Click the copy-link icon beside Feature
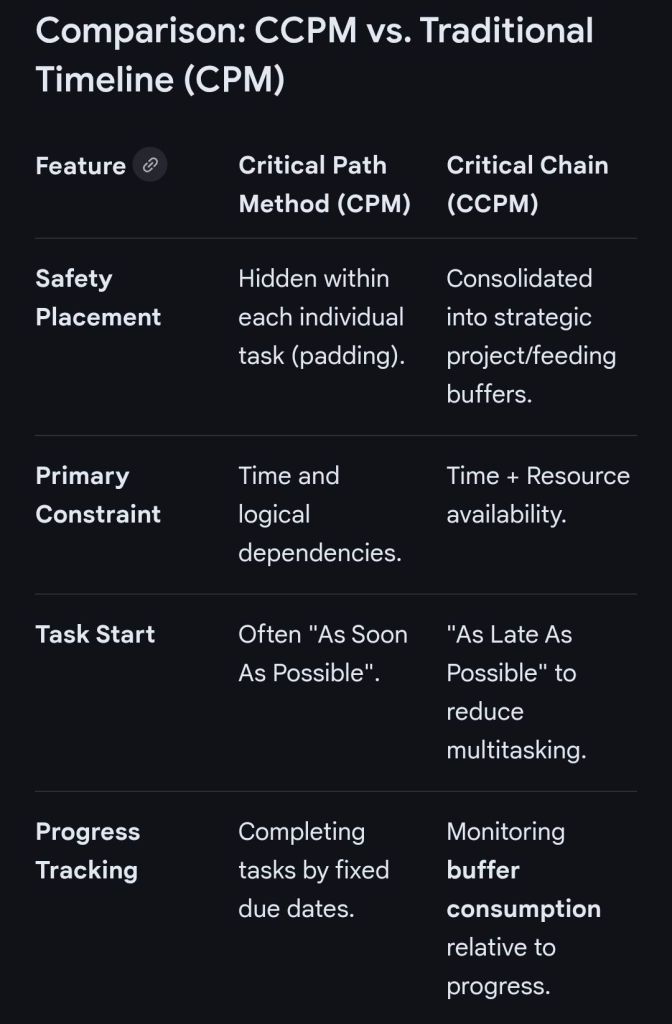Image resolution: width=672 pixels, height=1024 pixels. click(x=150, y=165)
